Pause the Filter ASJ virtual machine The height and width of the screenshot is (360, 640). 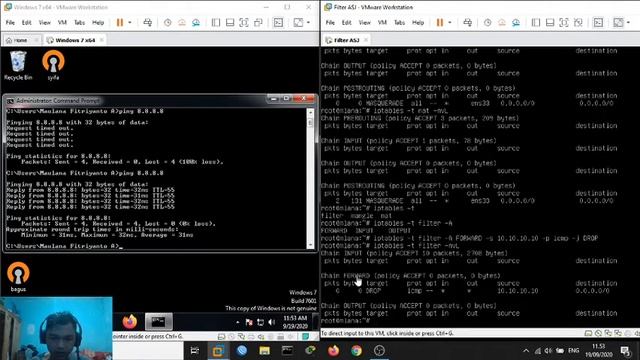pos(440,22)
